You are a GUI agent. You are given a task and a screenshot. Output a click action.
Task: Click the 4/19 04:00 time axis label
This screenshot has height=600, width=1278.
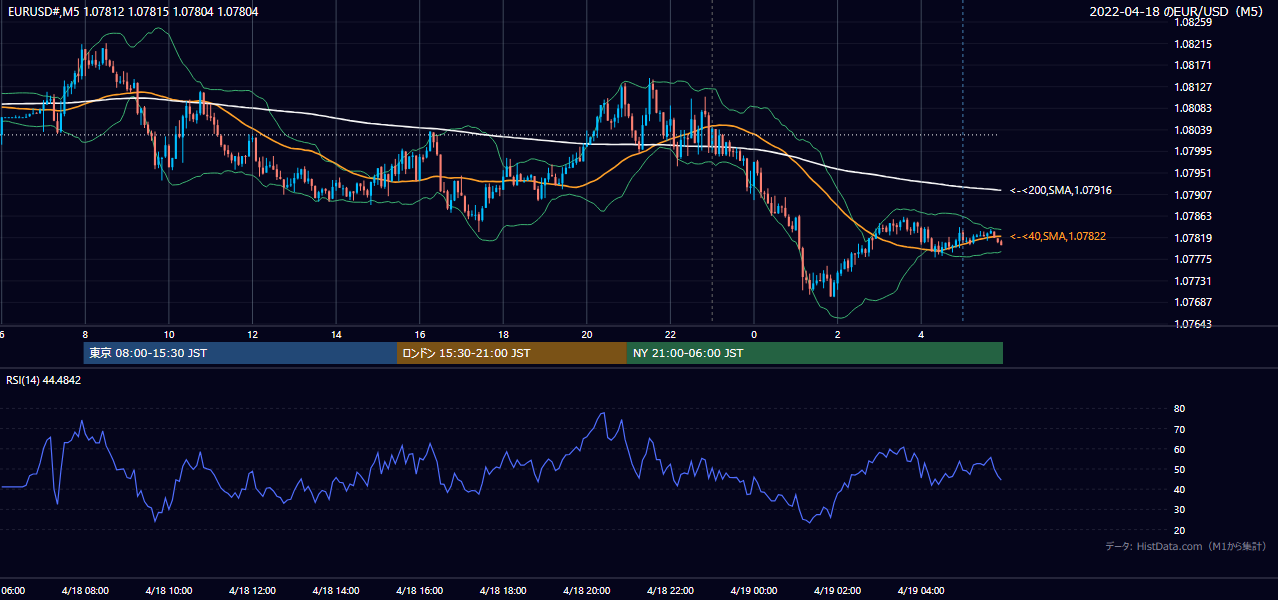click(x=921, y=591)
